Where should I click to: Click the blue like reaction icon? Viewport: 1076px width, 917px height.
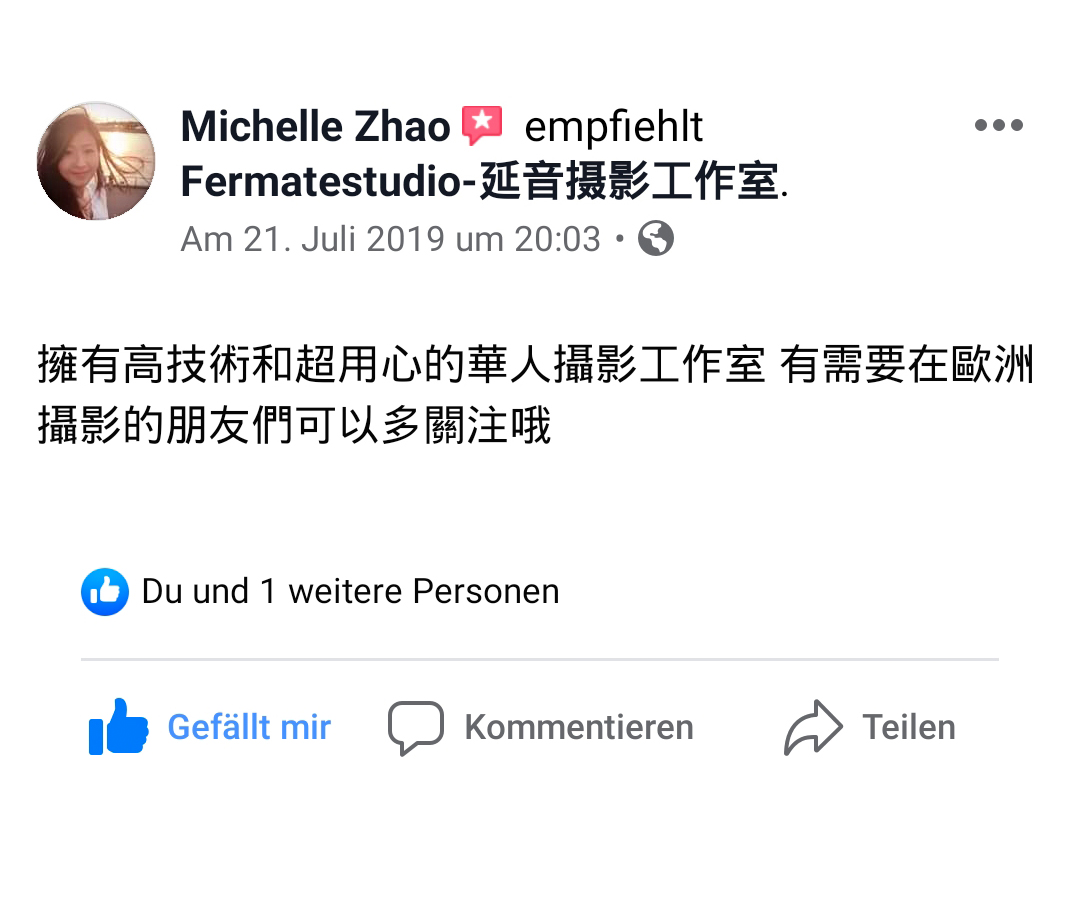pos(104,592)
